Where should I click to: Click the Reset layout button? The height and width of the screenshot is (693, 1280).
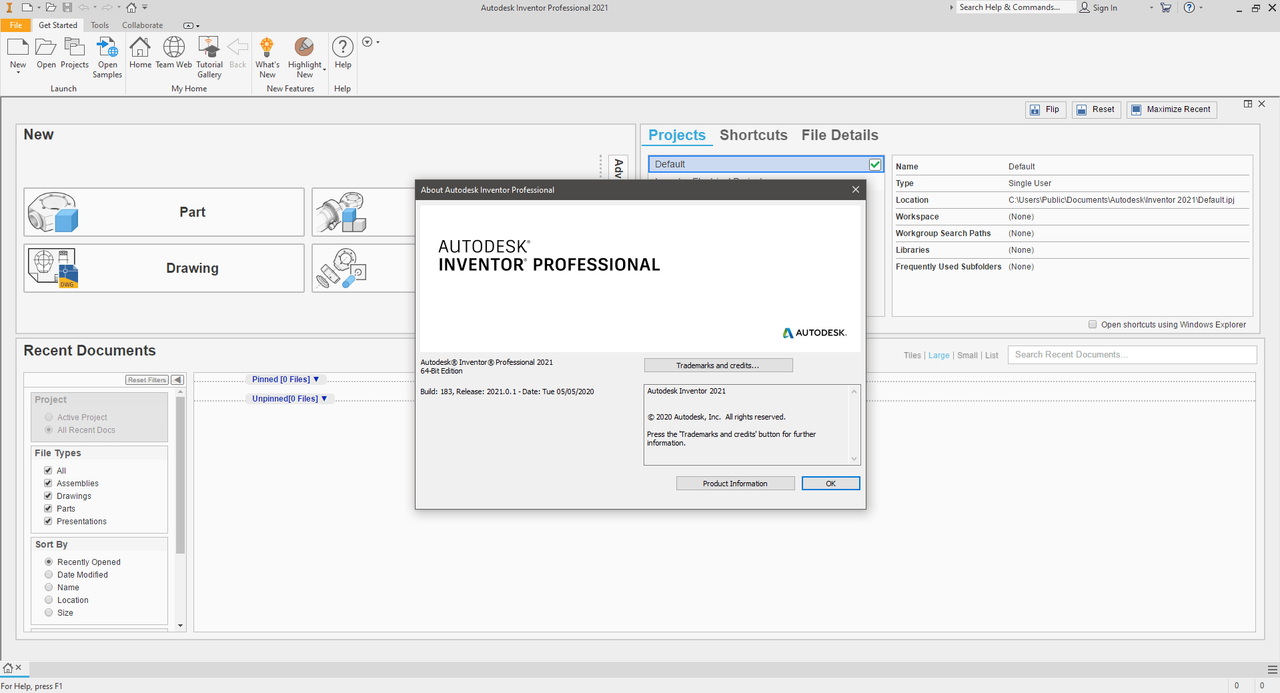coord(1096,109)
